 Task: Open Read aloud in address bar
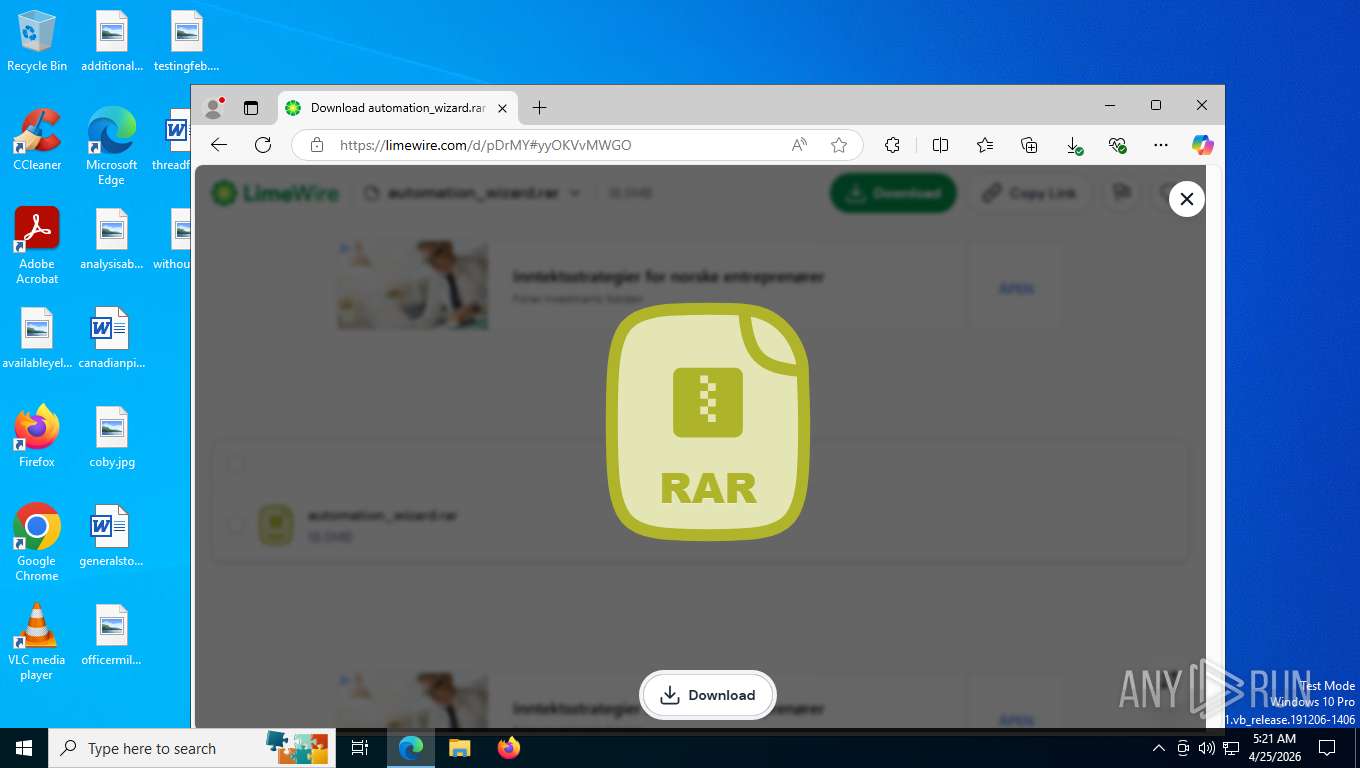tap(799, 145)
